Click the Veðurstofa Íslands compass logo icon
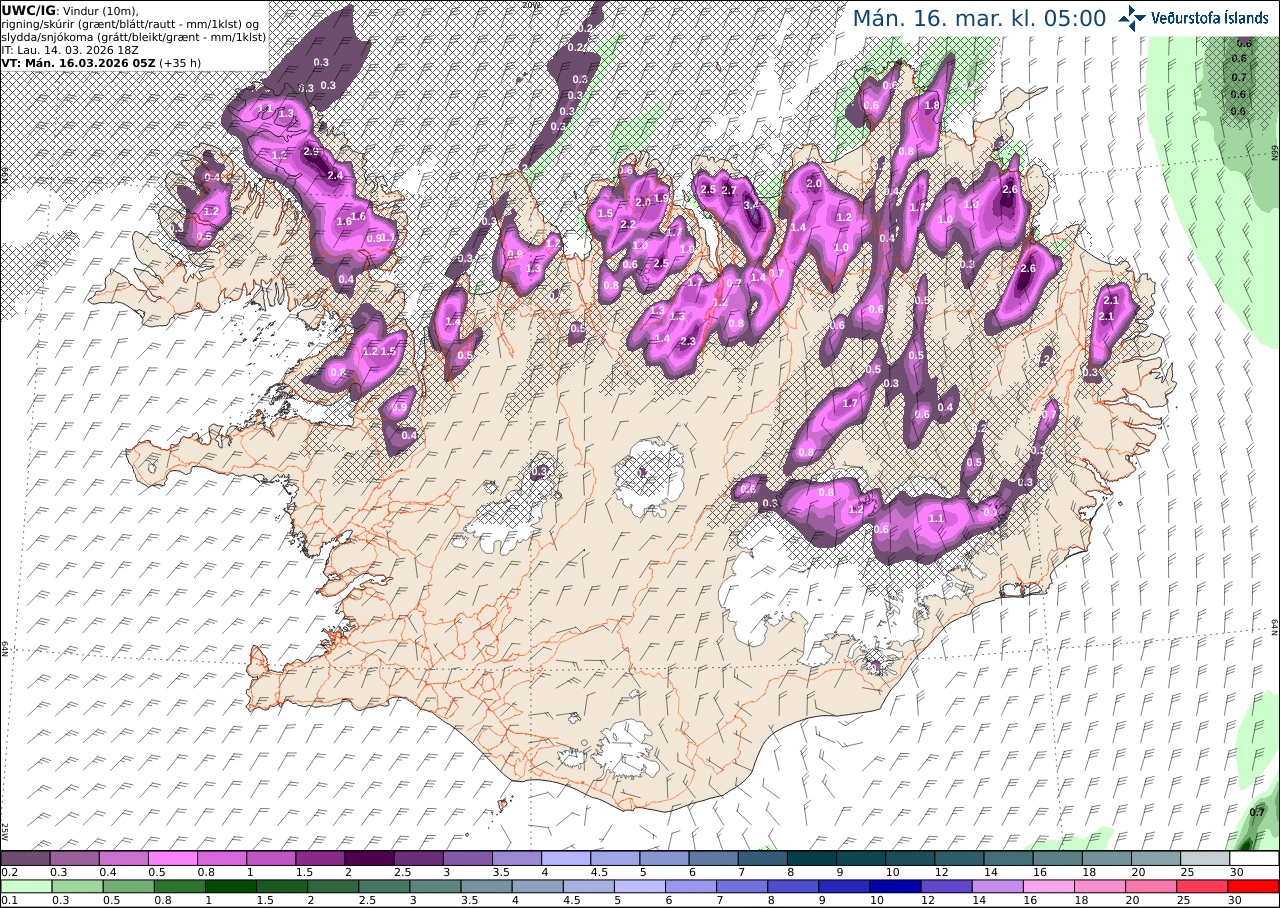 pos(1132,18)
